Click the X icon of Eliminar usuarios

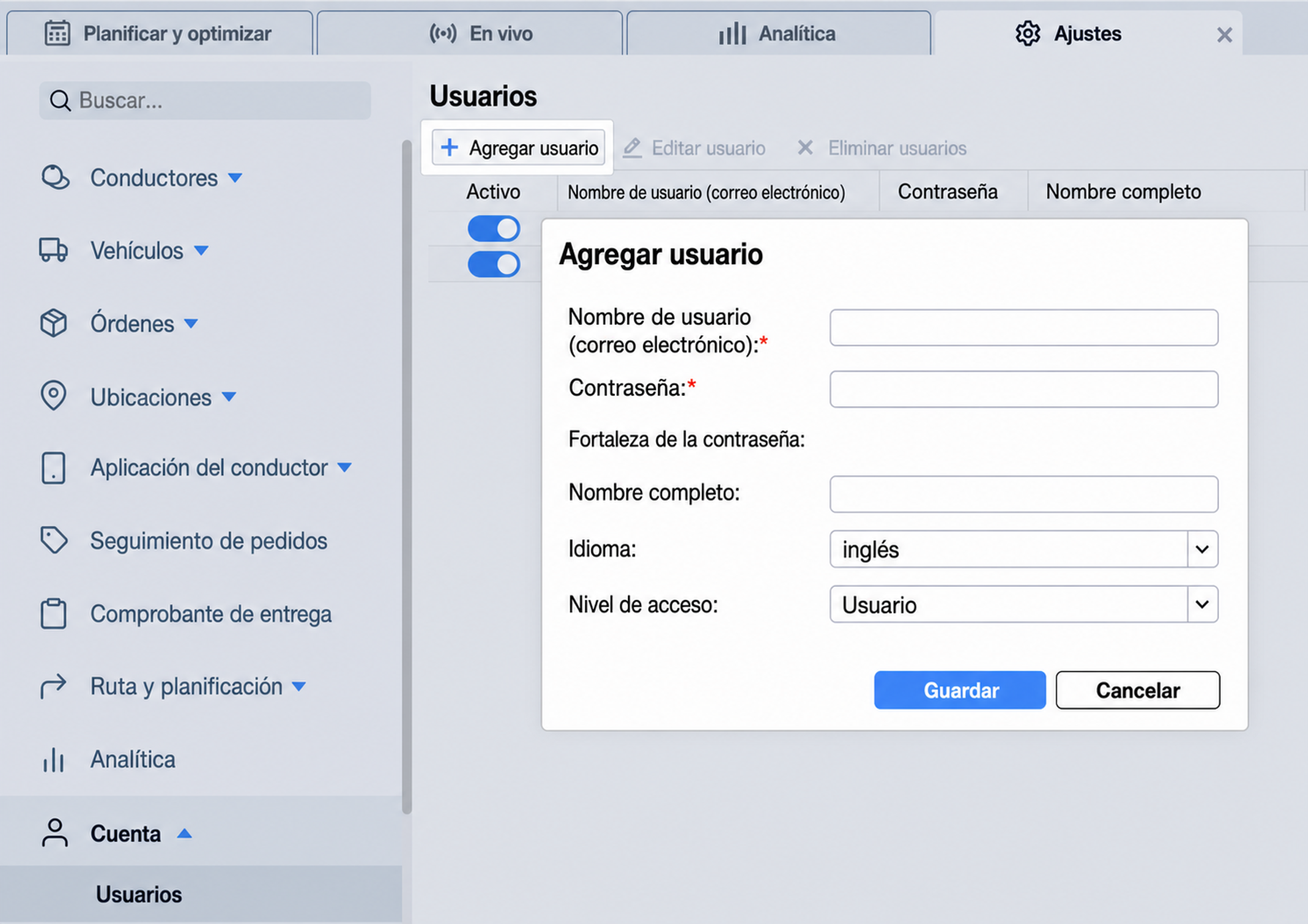point(805,147)
